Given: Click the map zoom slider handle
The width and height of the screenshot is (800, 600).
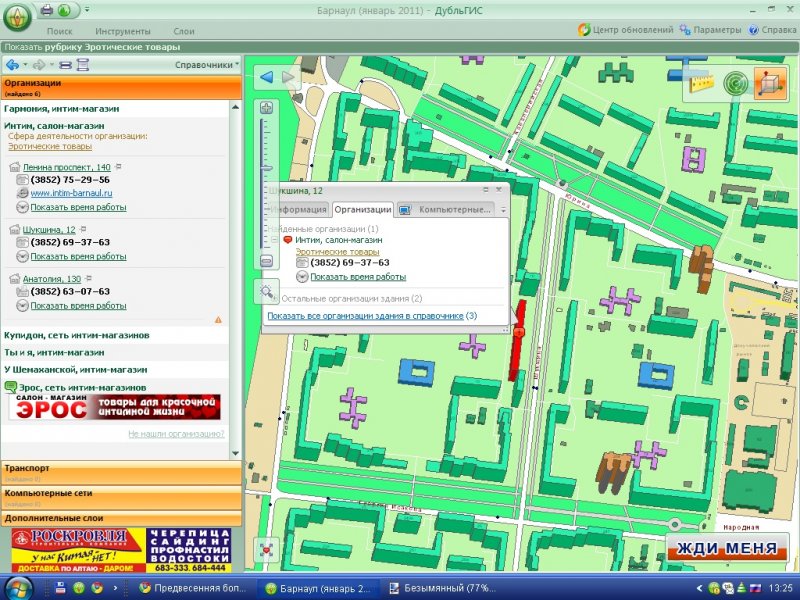Looking at the screenshot, I should click(x=266, y=168).
